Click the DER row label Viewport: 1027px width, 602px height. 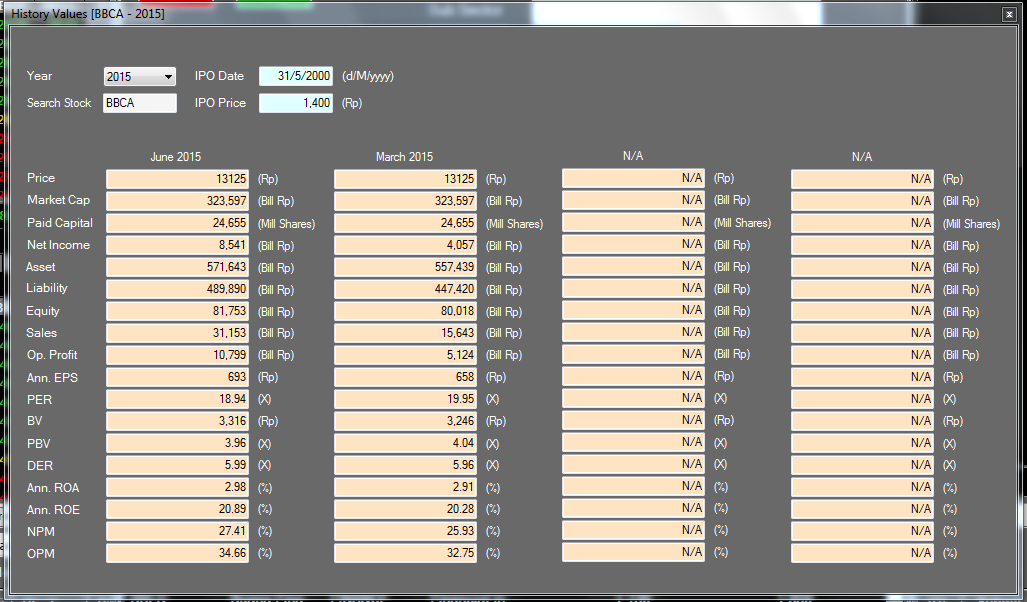coord(40,466)
